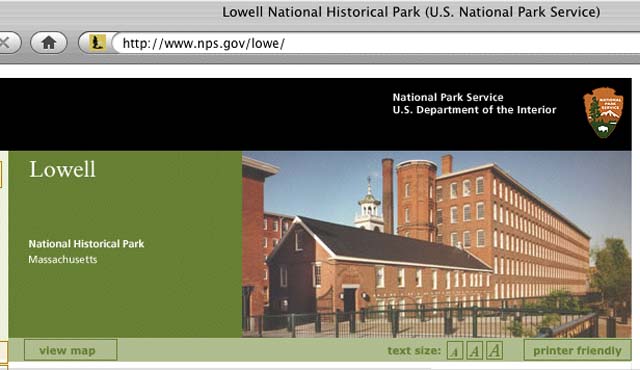Follow the National Park Service header text
This screenshot has width=640, height=370.
448,97
